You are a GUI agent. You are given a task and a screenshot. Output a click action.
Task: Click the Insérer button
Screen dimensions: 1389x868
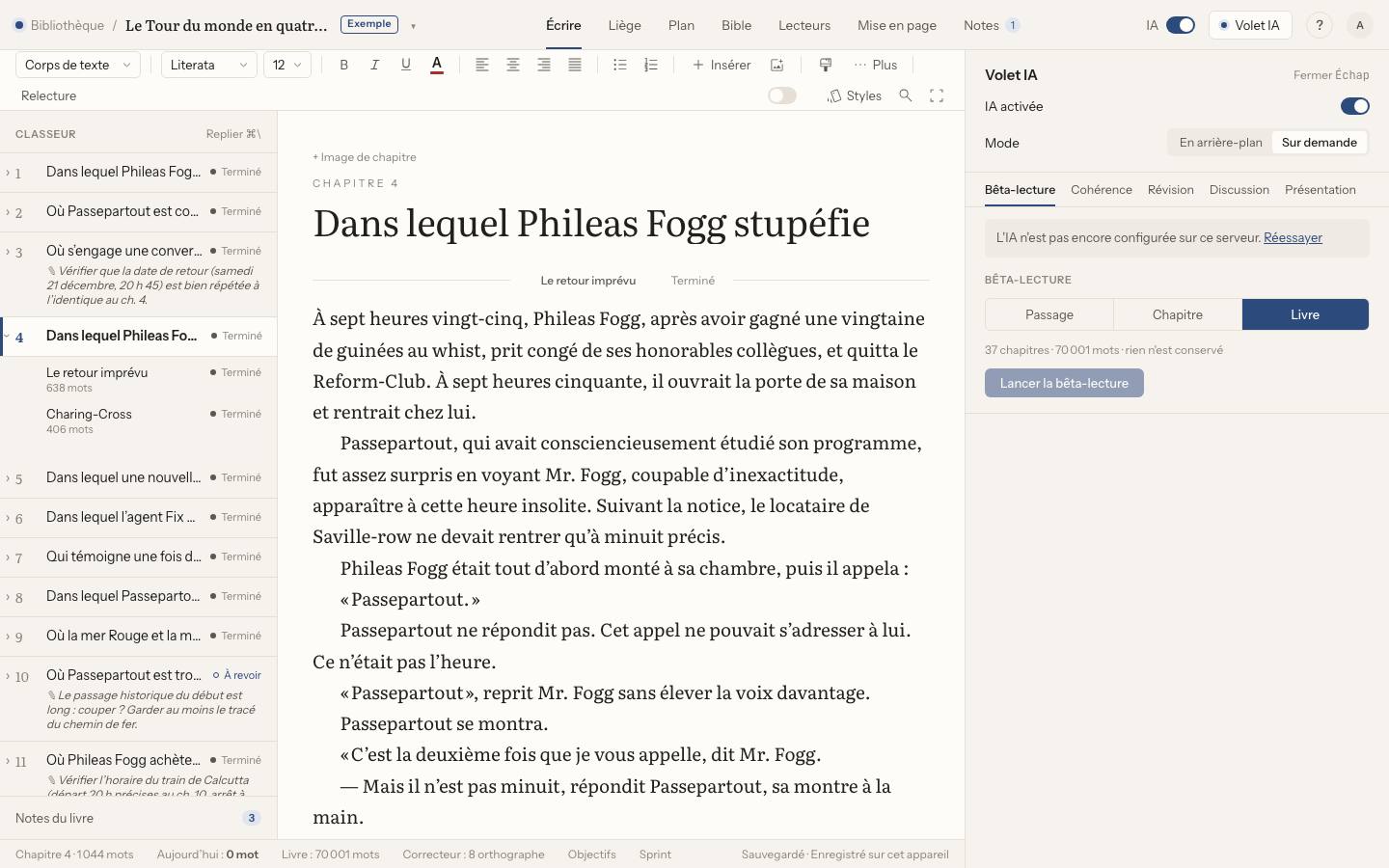pos(722,65)
